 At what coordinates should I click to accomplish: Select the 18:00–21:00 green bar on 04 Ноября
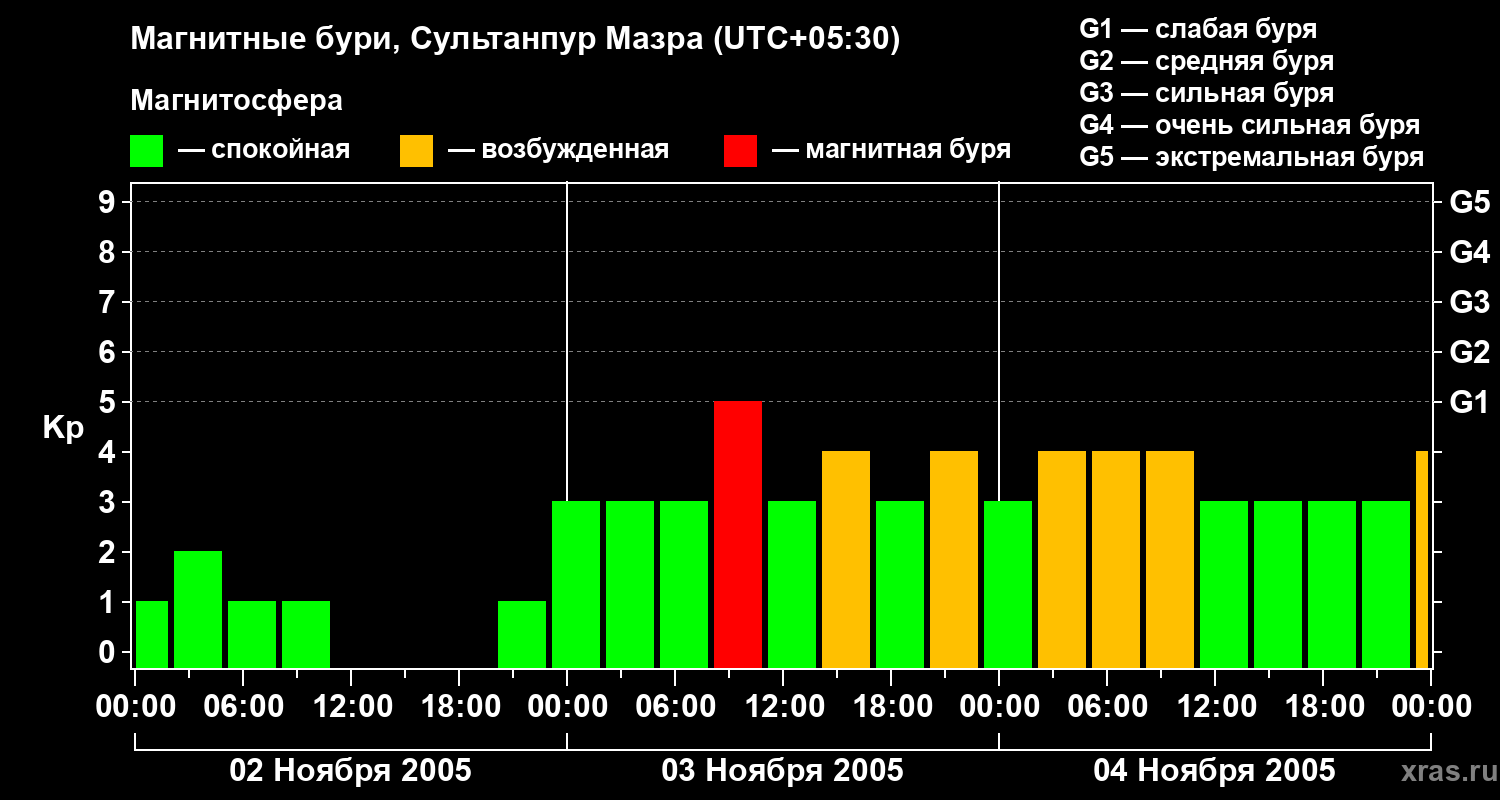tap(1332, 585)
